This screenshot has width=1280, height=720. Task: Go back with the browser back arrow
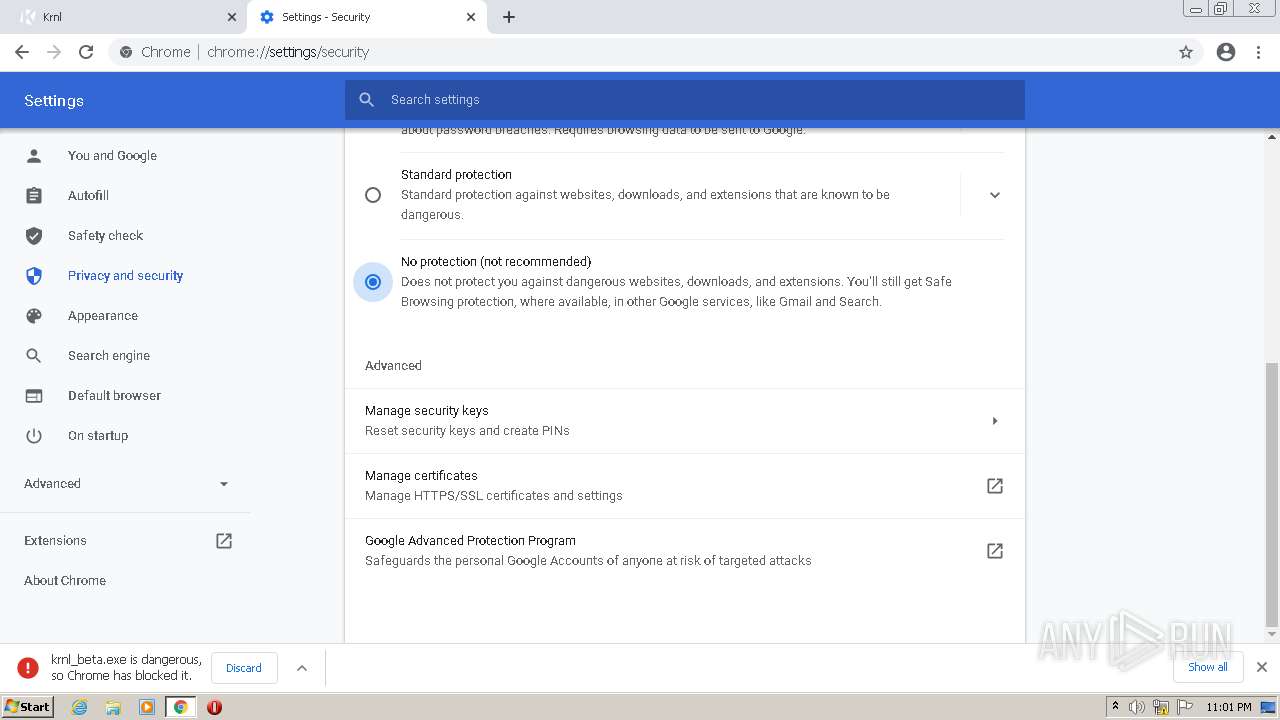[22, 52]
